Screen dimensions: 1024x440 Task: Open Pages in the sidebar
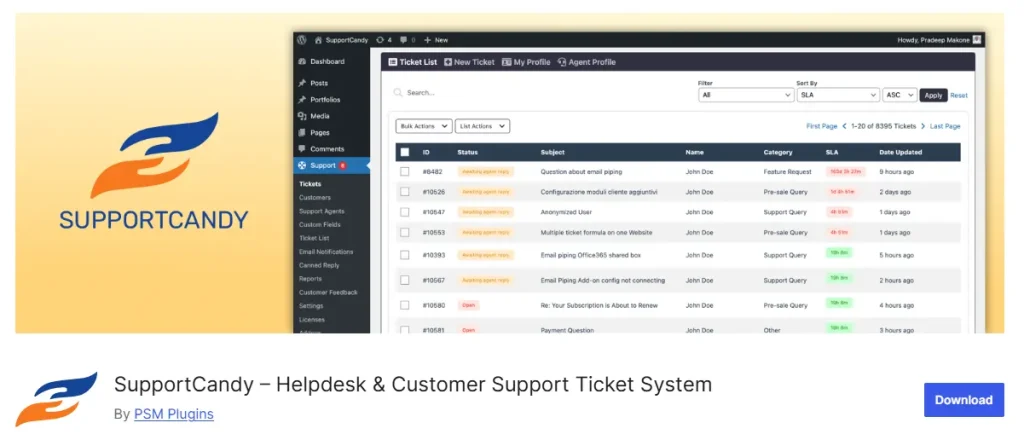314,133
